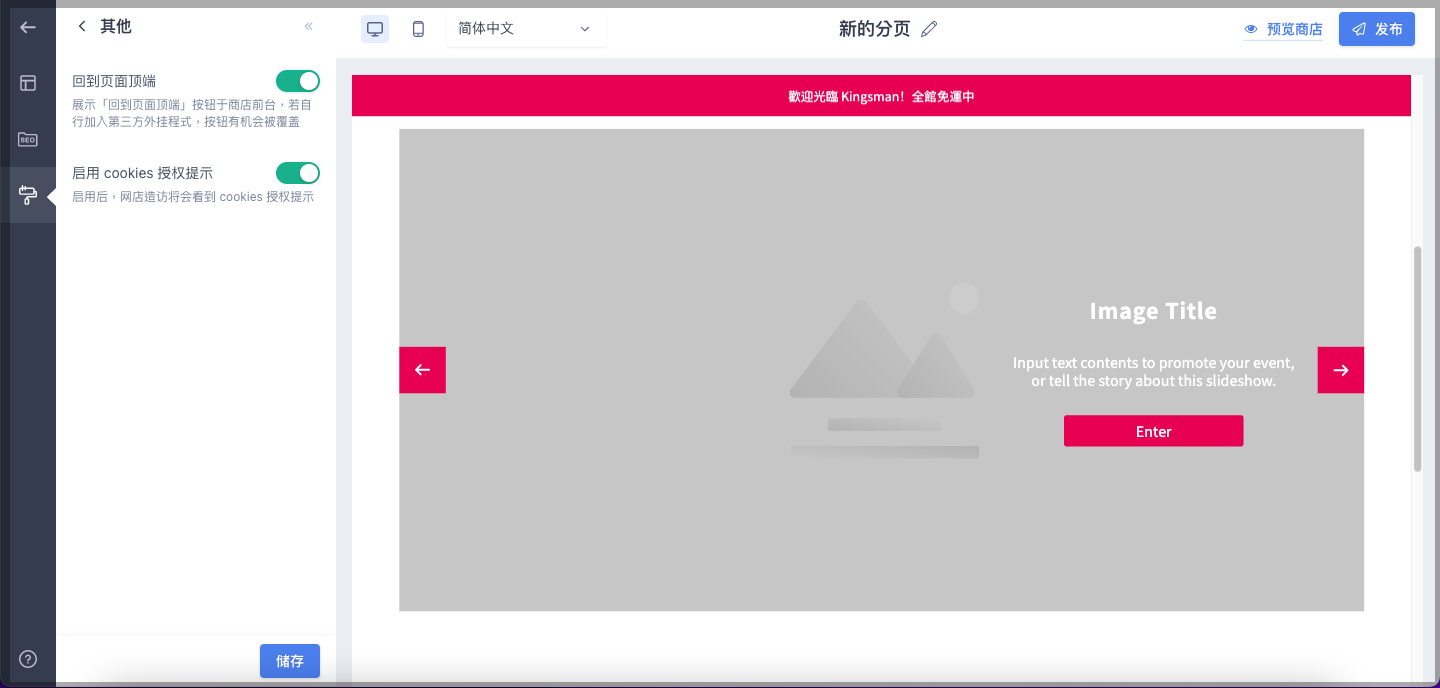Screen dimensions: 1440x688
Task: Toggle 启用 cookies 授权提示 switch
Action: (x=298, y=173)
